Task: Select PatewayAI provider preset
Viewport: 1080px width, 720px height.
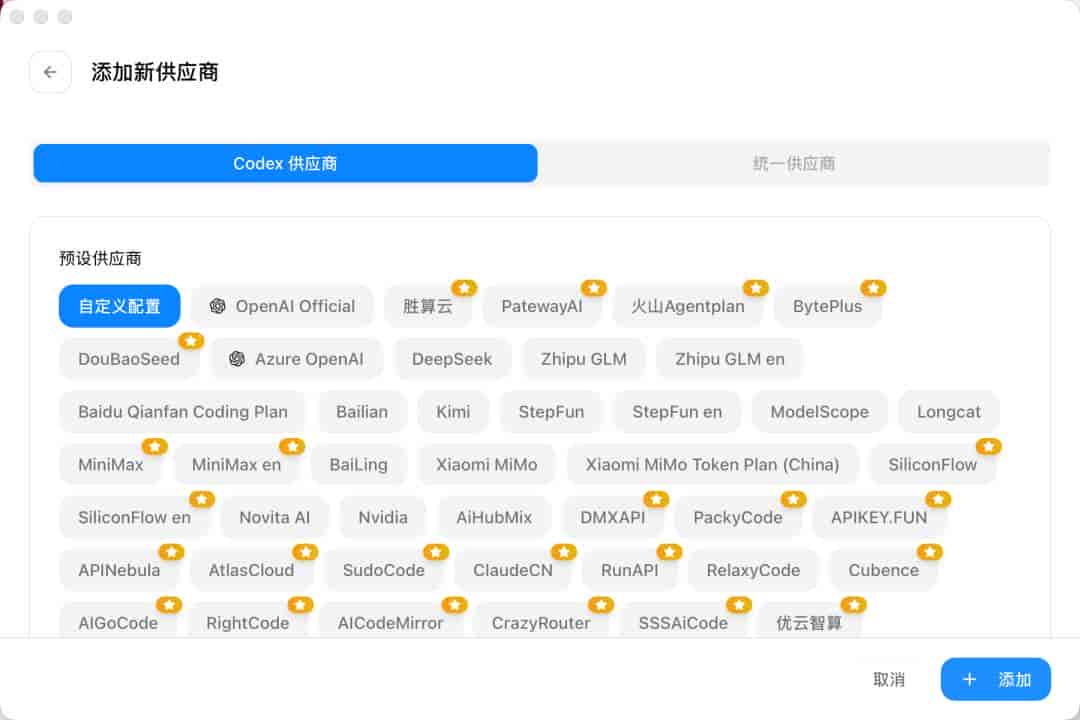Action: [x=541, y=306]
